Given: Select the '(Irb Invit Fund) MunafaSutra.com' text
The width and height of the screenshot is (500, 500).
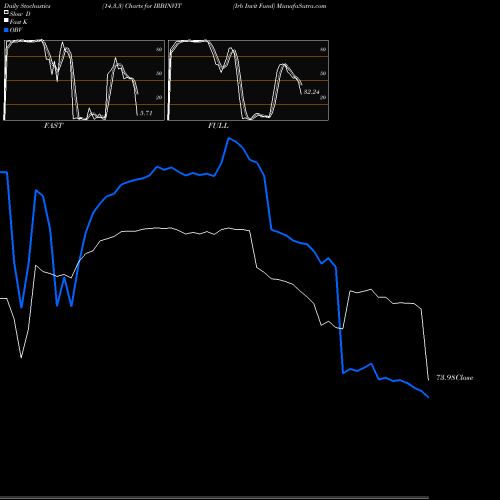Looking at the screenshot, I should coord(279,6).
